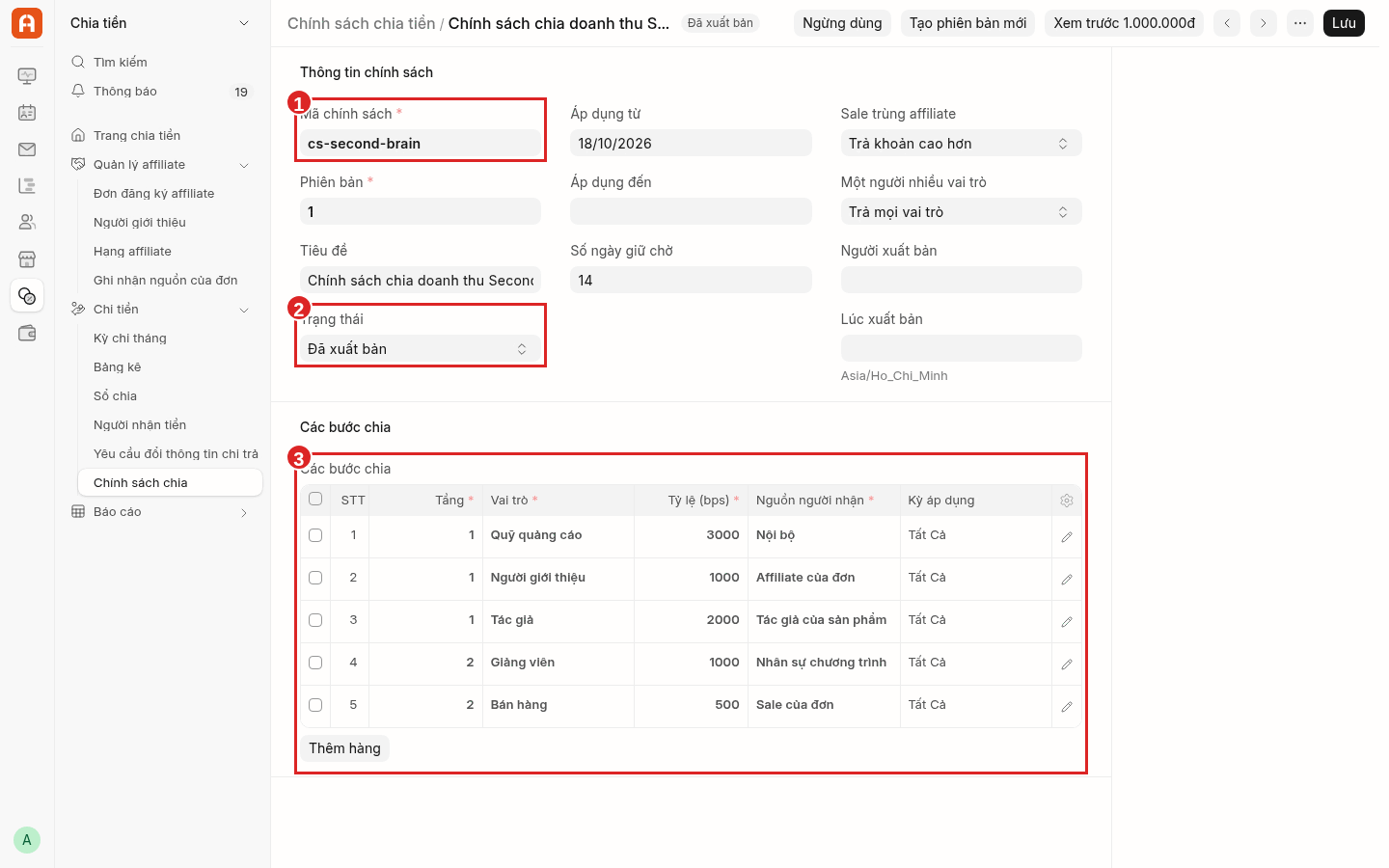Check the box for row 2 Người giới thiệu
This screenshot has width=1389, height=868.
315,578
